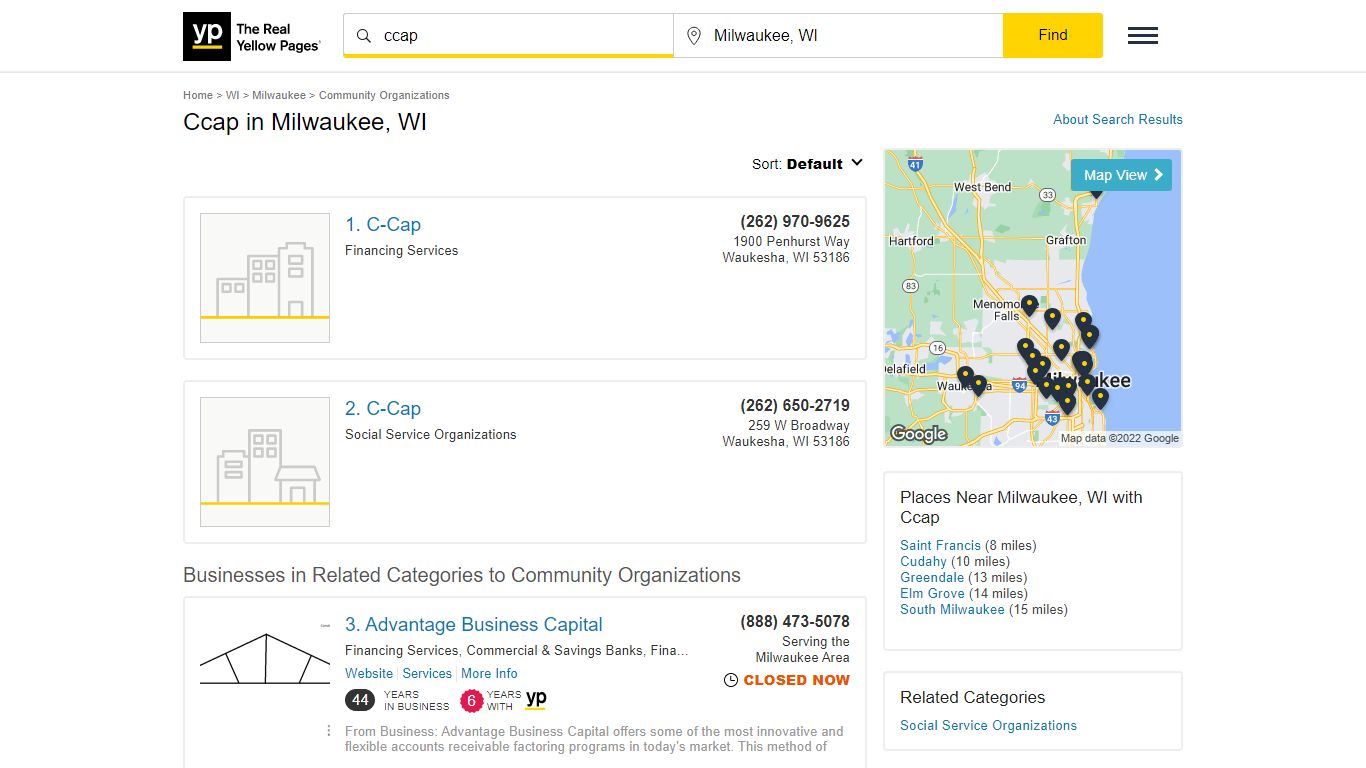
Task: Click the second C-Cap building thumbnail
Action: [x=265, y=462]
